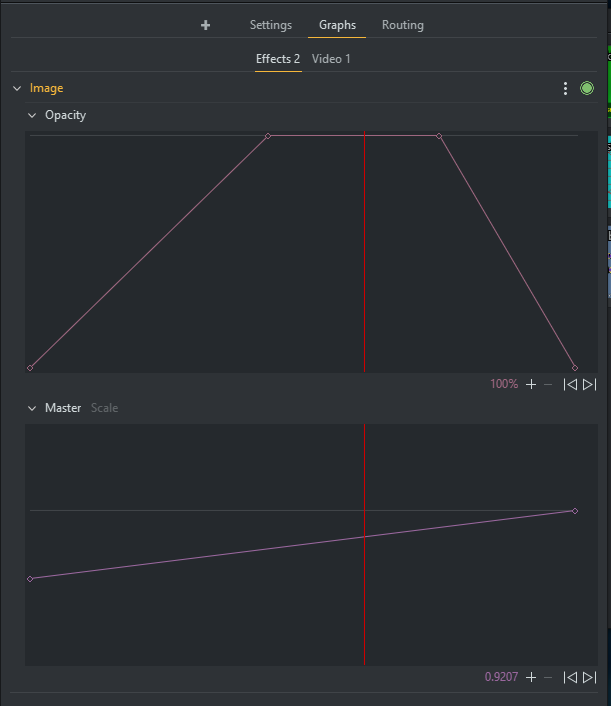The image size is (611, 706).
Task: Open the Routing tab
Action: point(403,25)
